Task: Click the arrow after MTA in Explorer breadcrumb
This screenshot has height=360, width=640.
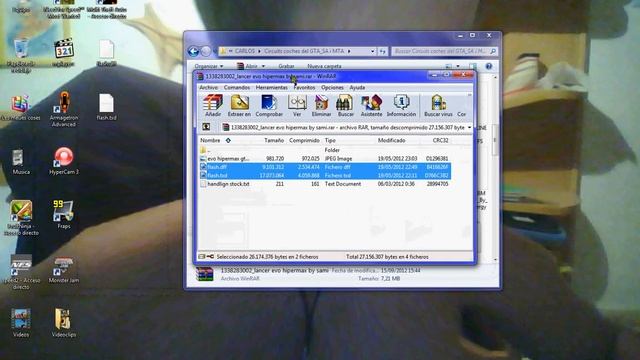Action: pos(349,51)
